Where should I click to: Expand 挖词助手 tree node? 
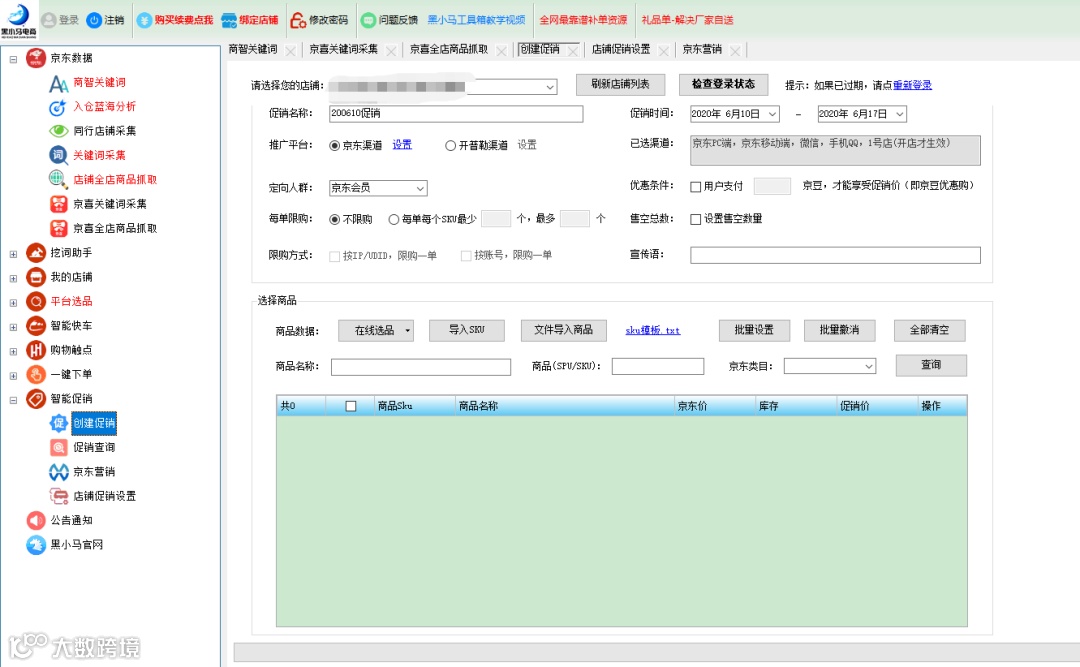[13, 254]
